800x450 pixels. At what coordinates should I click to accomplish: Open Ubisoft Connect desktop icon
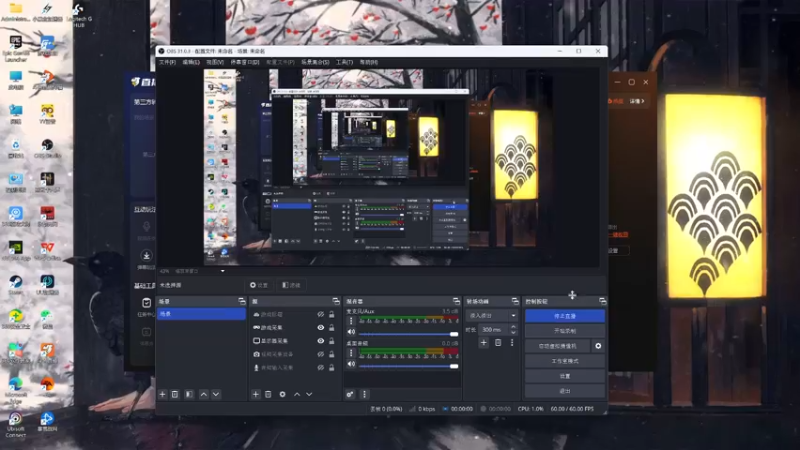pos(15,424)
